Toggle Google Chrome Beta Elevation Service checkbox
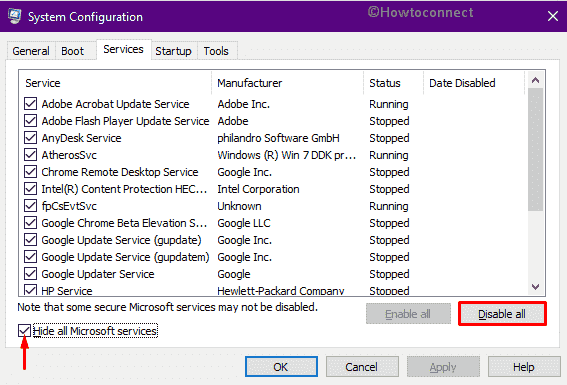 pyautogui.click(x=30, y=223)
